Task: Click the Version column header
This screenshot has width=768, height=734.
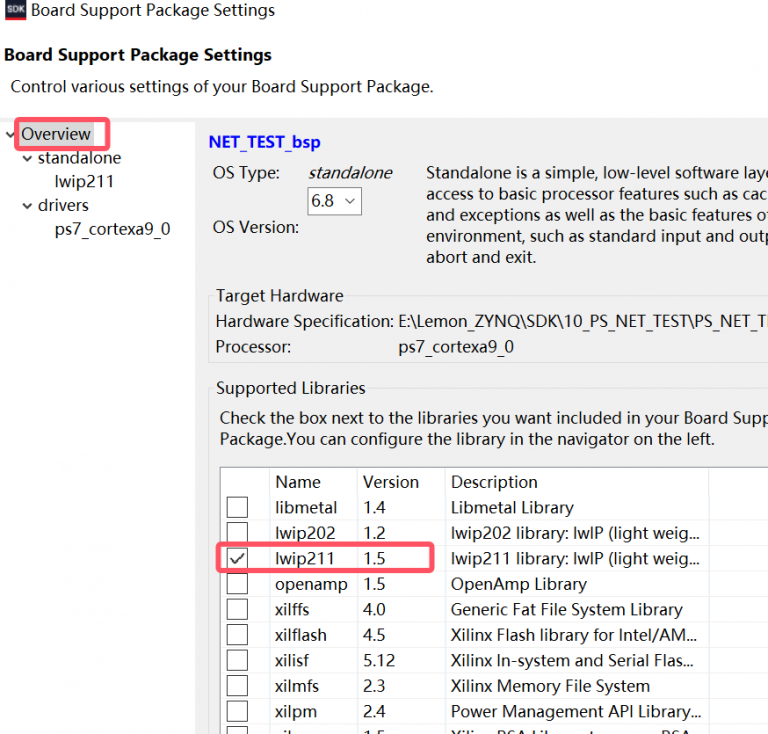Action: [390, 482]
